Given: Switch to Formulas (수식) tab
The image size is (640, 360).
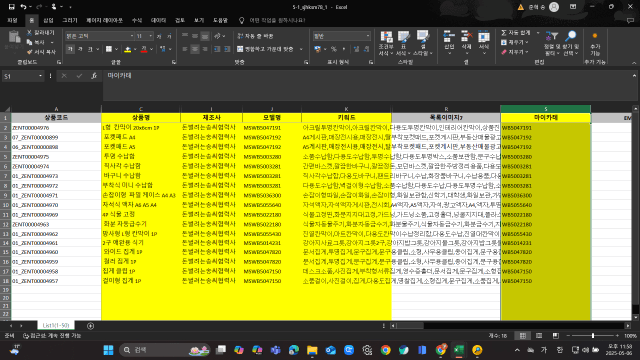Looking at the screenshot, I should pyautogui.click(x=137, y=20).
